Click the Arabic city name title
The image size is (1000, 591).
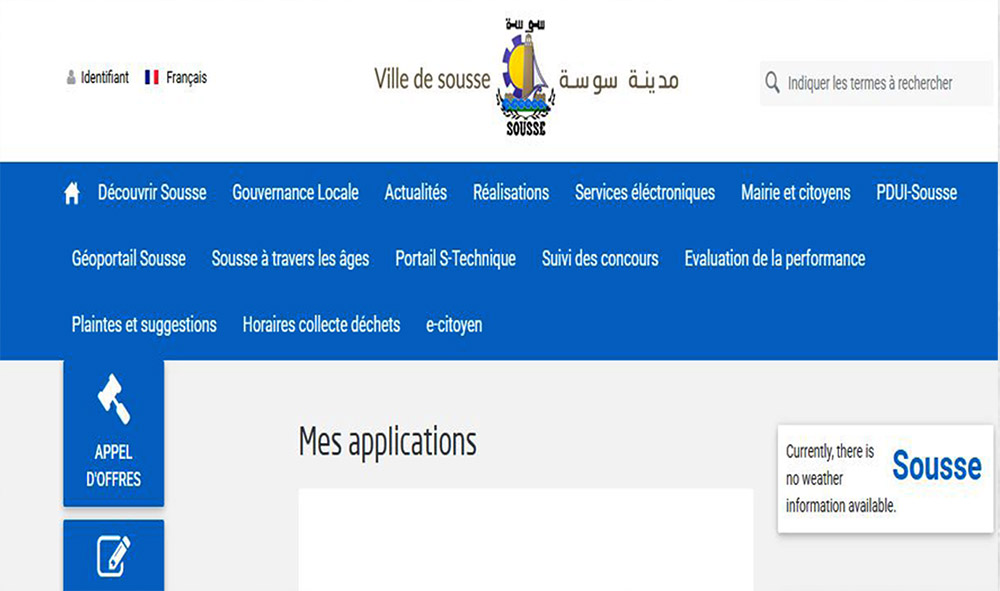coord(619,80)
